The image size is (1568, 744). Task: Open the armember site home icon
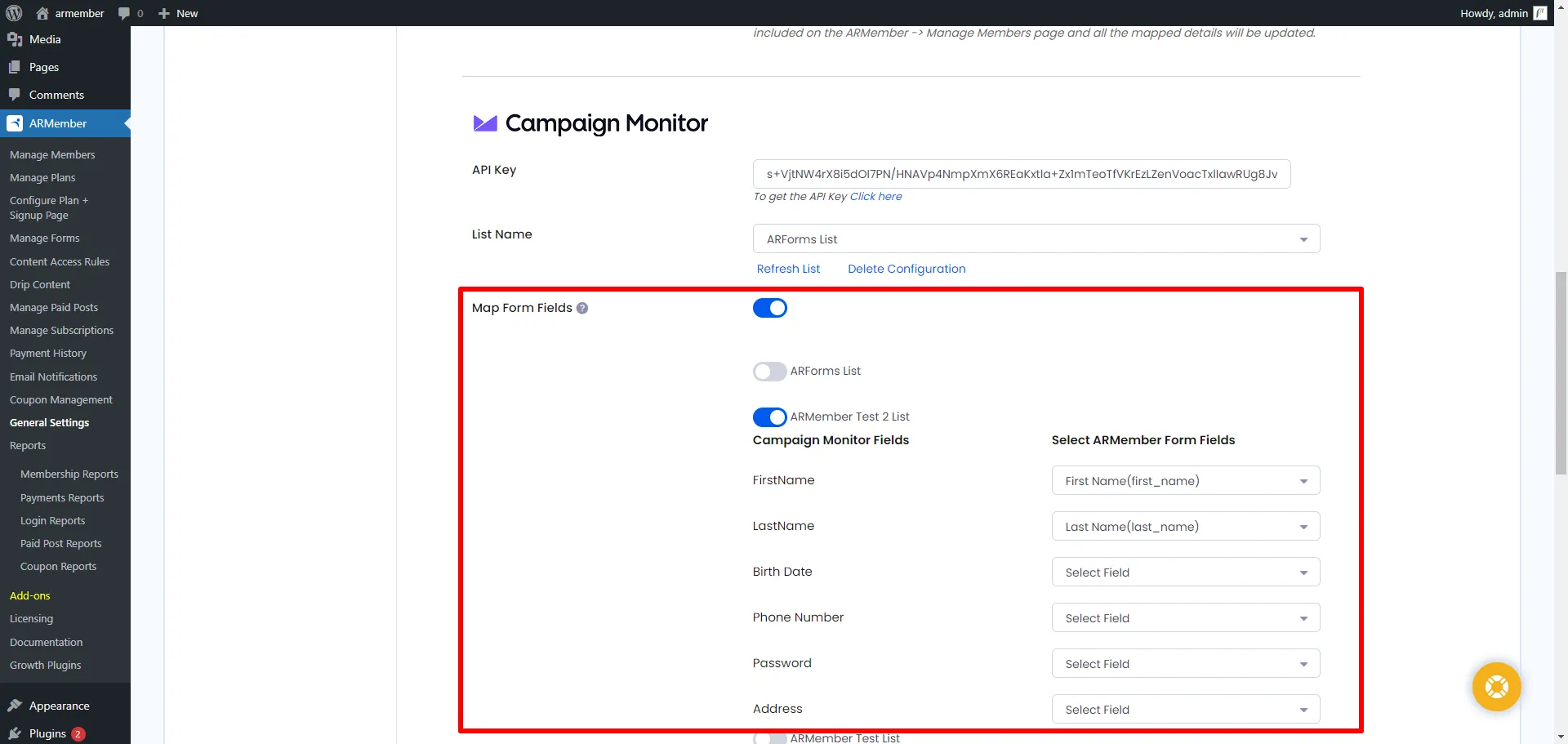click(x=42, y=13)
